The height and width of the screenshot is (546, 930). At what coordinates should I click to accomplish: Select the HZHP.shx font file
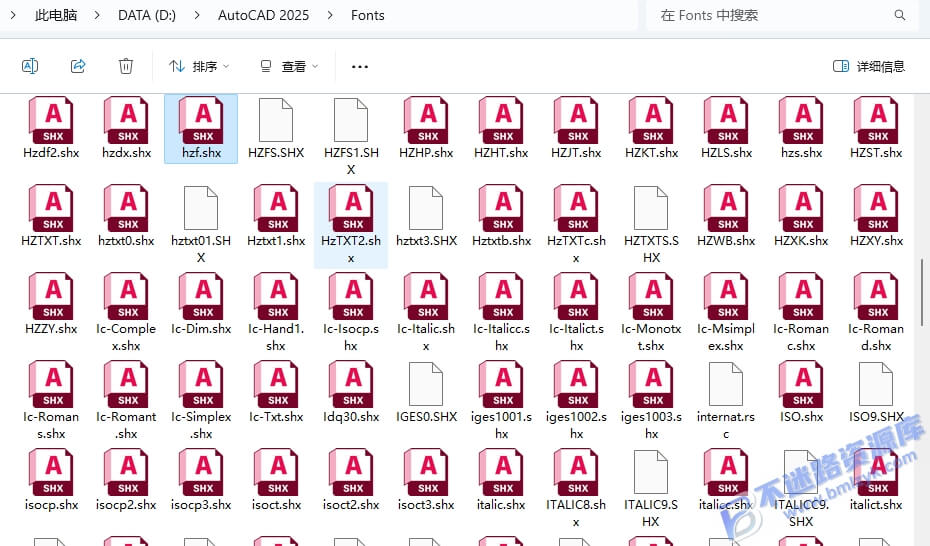pyautogui.click(x=426, y=129)
